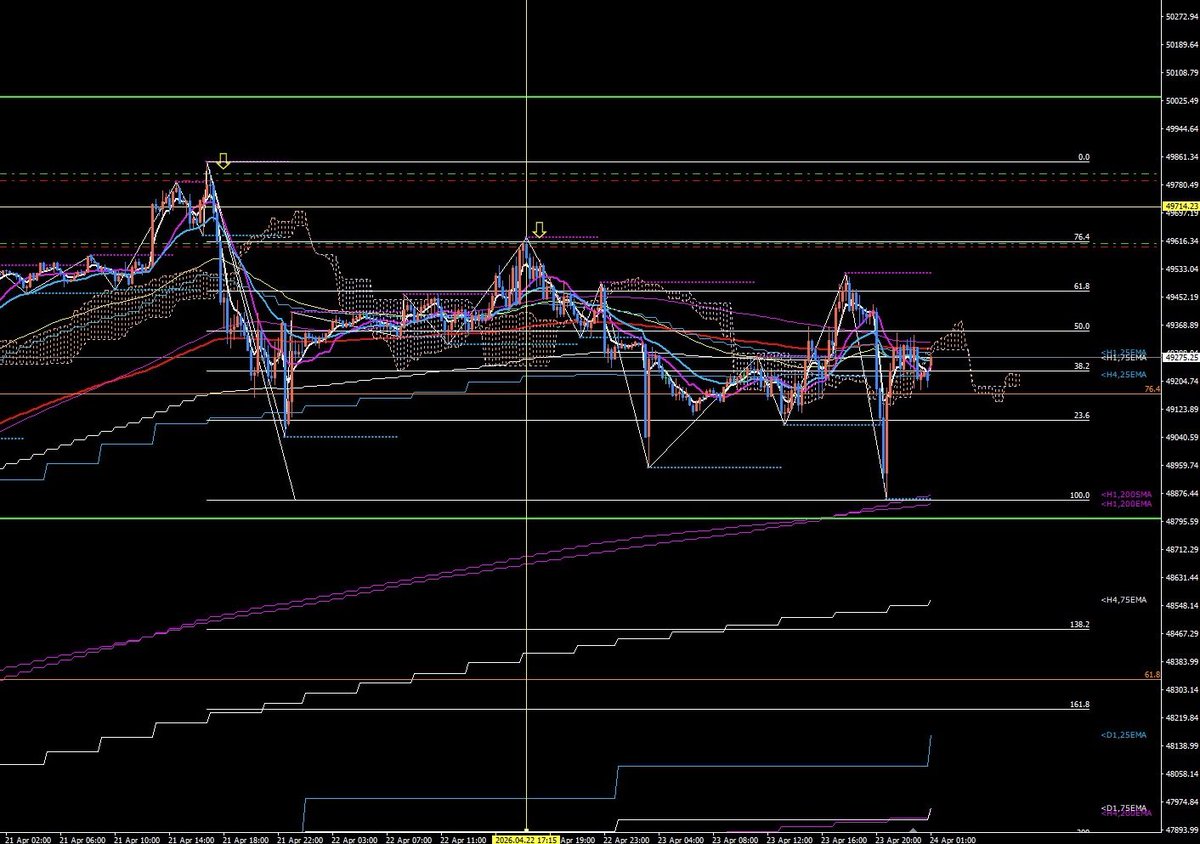Click the 49452.19 price scale value
The width and height of the screenshot is (1200, 844).
click(1181, 297)
